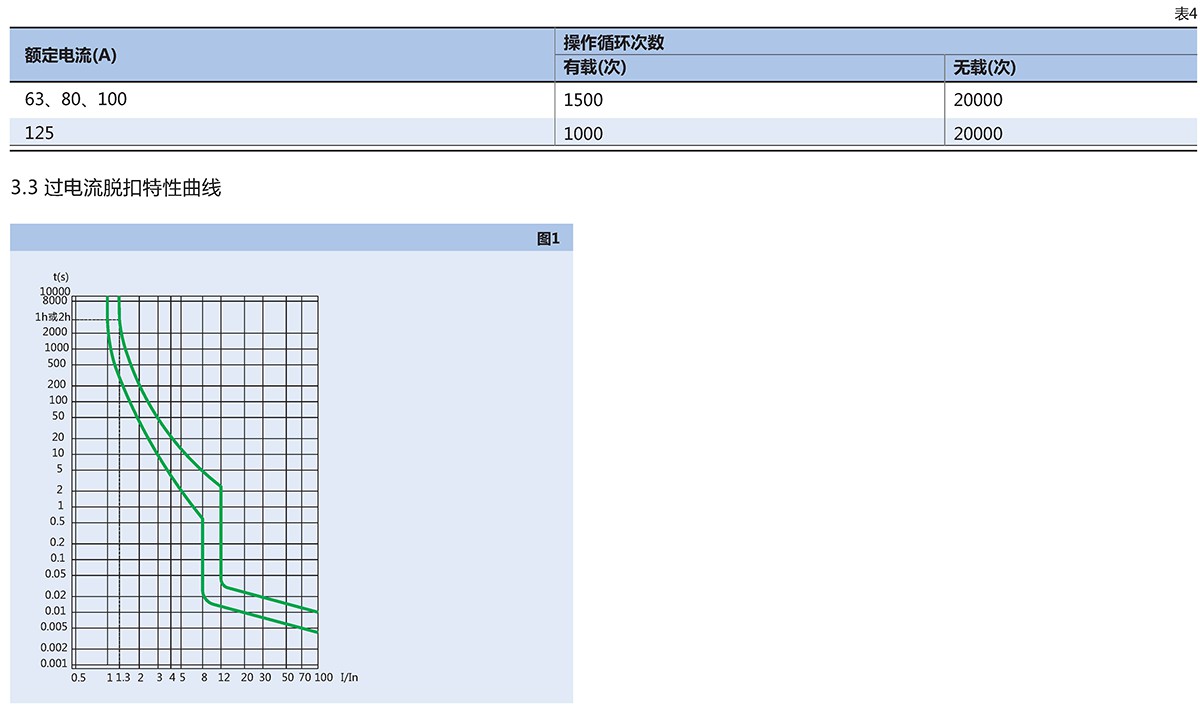Click 20000 in the 125 row
The width and height of the screenshot is (1200, 719).
(978, 133)
